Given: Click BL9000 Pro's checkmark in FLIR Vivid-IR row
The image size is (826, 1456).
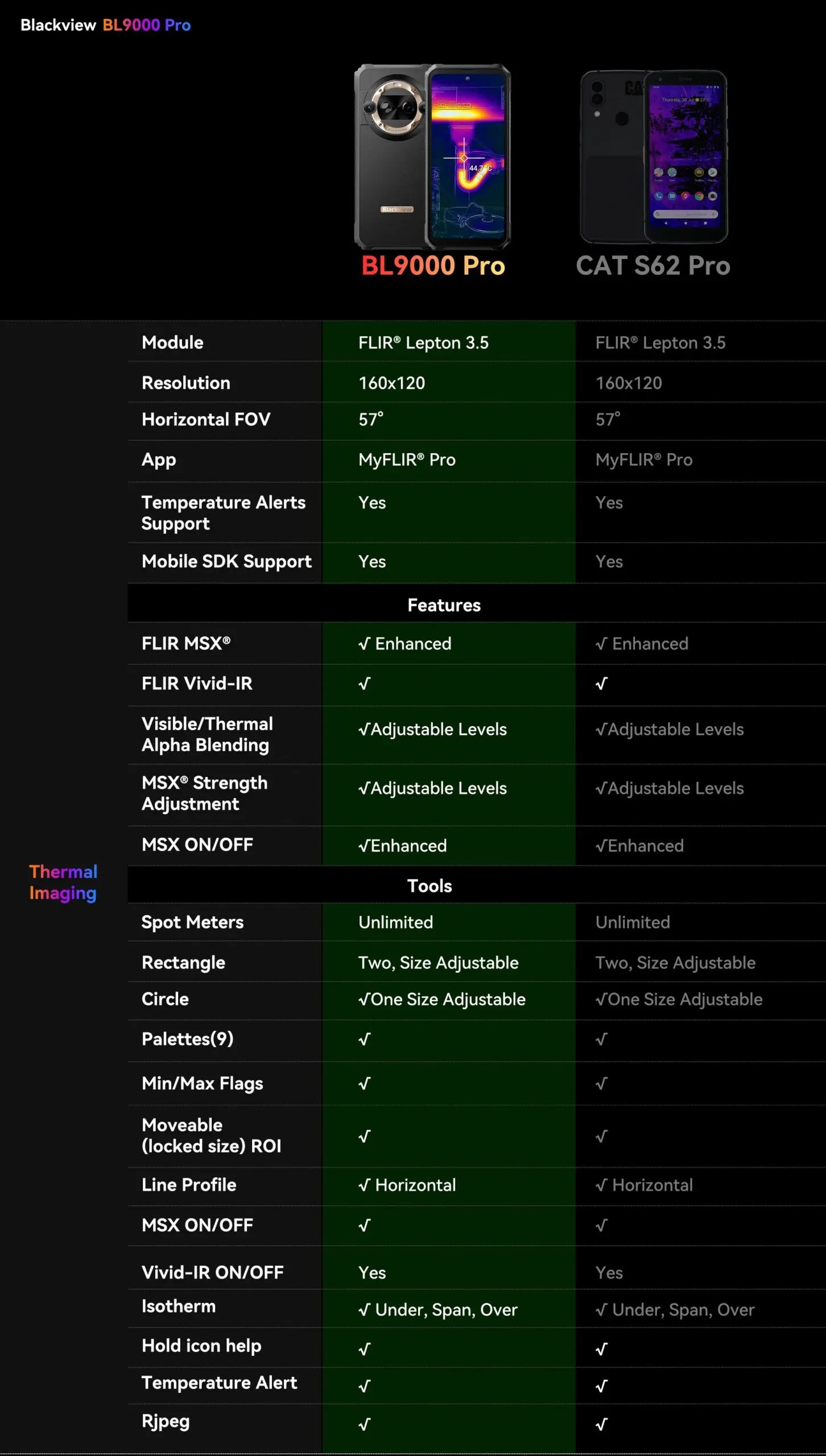Looking at the screenshot, I should point(365,683).
